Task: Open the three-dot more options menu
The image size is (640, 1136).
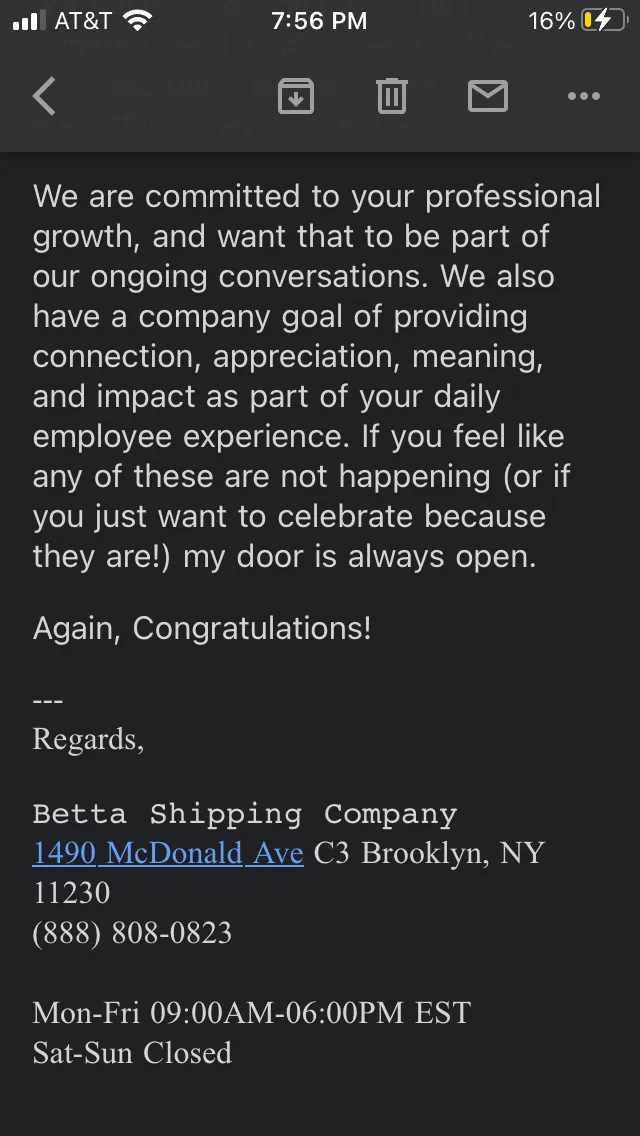Action: 583,96
